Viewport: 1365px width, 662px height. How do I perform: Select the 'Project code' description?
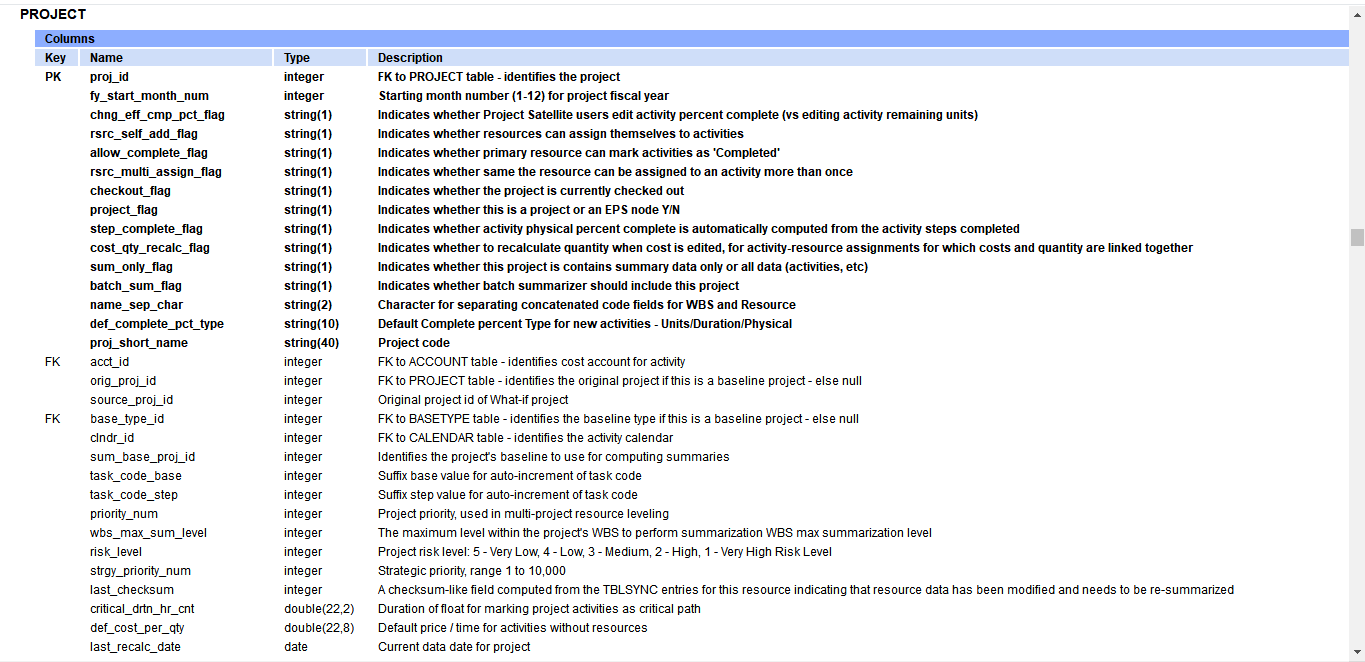[414, 343]
